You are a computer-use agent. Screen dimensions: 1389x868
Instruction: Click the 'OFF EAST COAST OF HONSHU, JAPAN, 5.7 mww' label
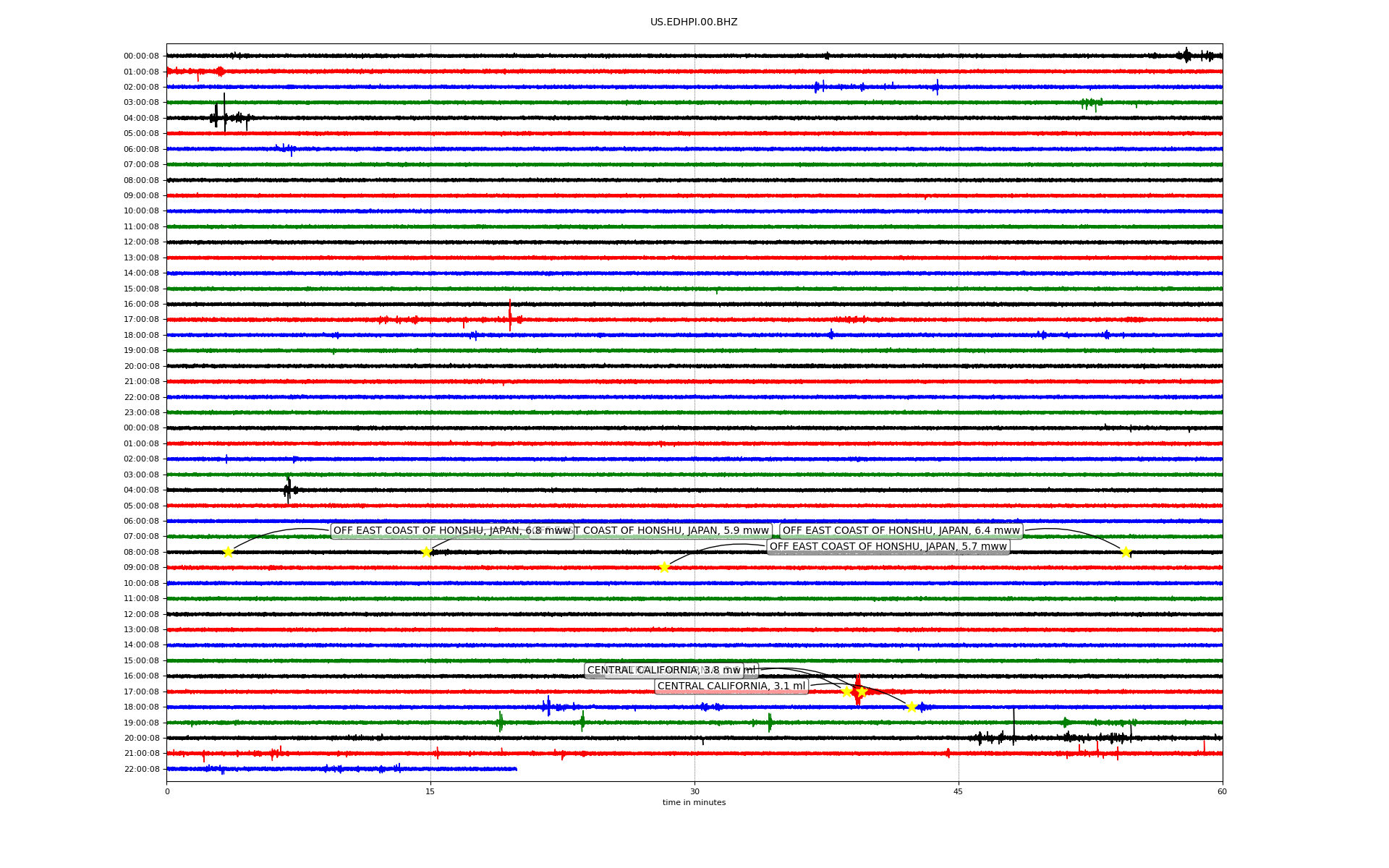pos(888,547)
